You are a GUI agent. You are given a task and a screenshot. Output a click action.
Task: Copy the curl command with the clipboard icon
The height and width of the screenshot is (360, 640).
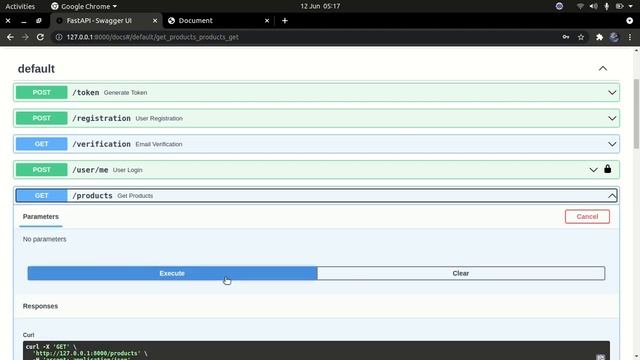pyautogui.click(x=600, y=357)
